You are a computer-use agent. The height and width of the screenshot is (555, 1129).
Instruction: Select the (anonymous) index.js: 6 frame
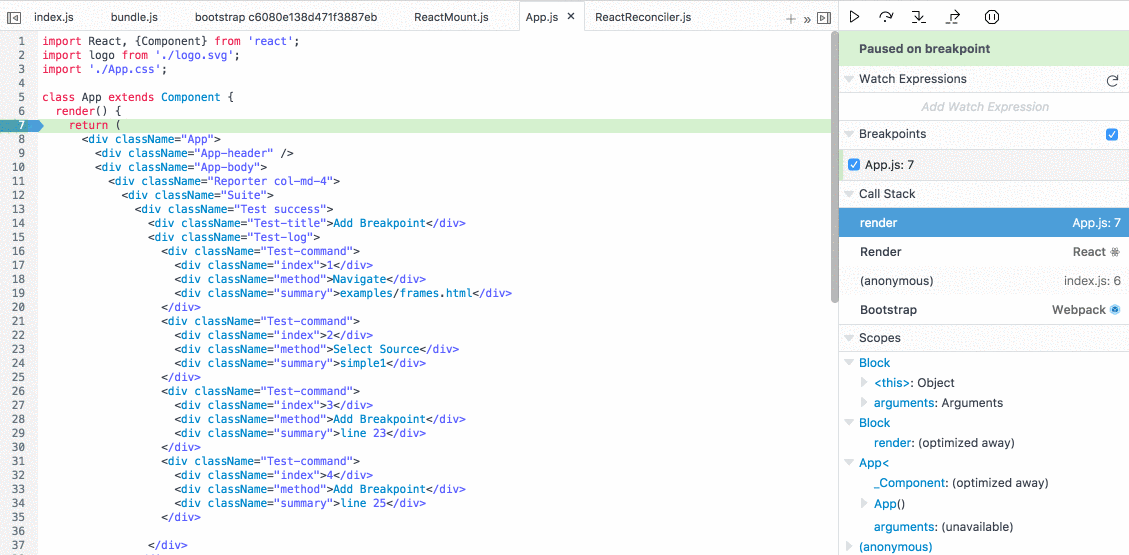point(984,281)
